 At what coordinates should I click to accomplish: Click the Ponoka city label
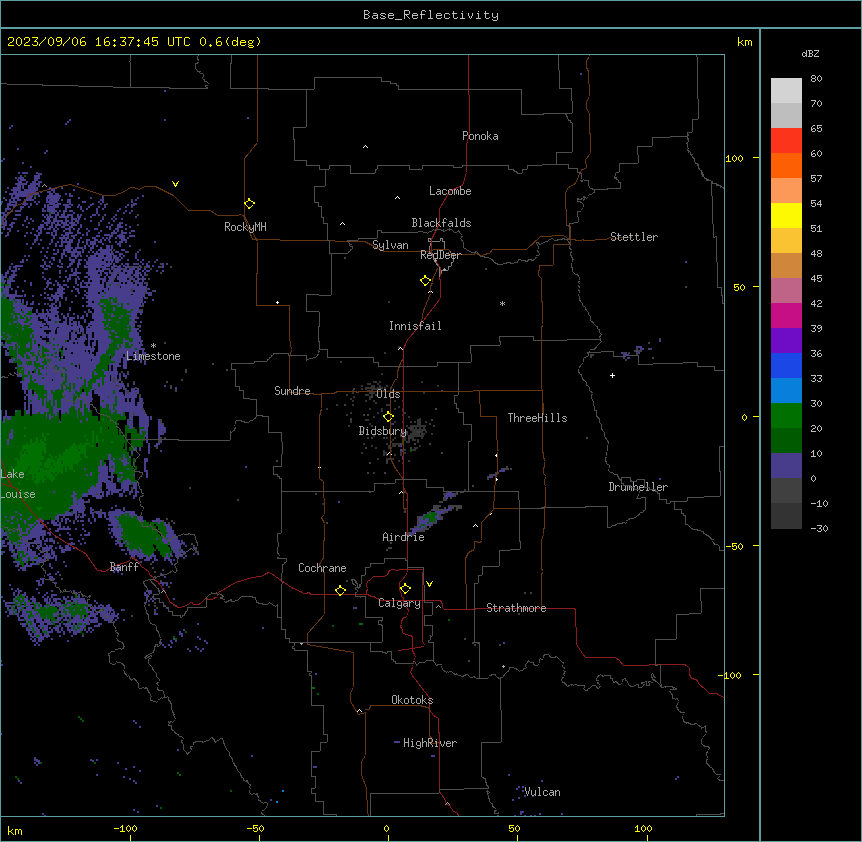point(480,136)
